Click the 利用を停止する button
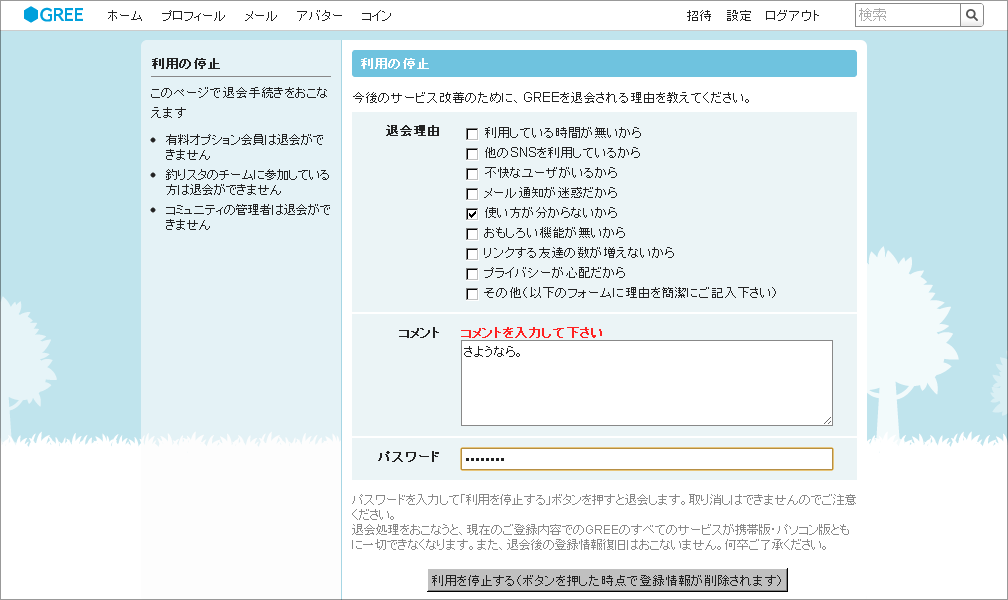Viewport: 1008px width, 600px height. click(608, 580)
